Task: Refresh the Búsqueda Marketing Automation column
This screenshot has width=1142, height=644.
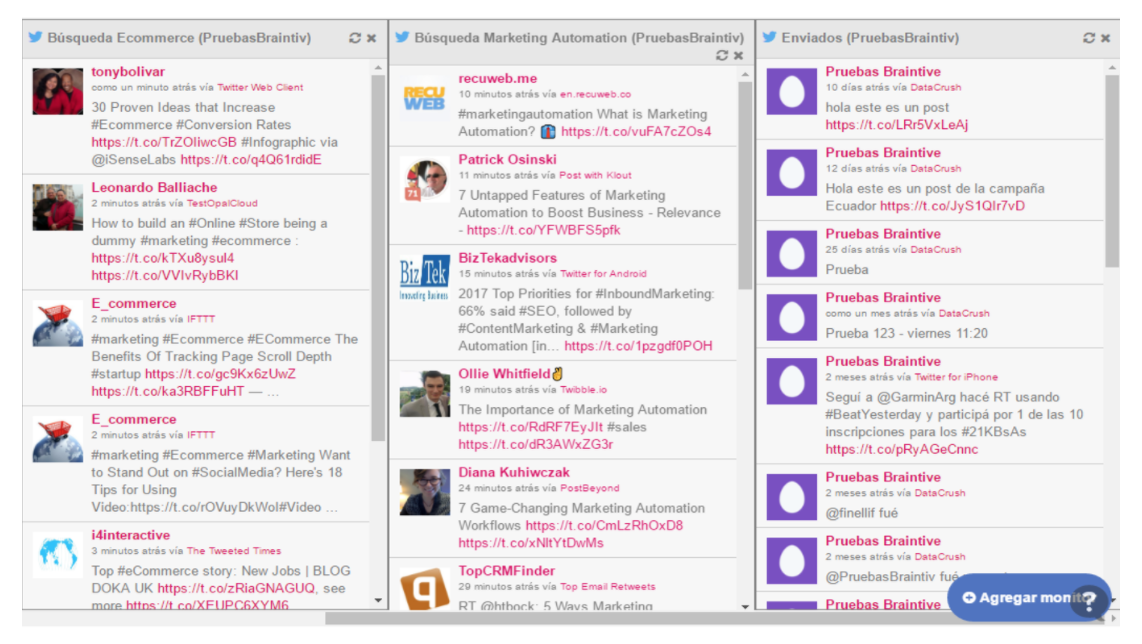Action: [x=722, y=55]
